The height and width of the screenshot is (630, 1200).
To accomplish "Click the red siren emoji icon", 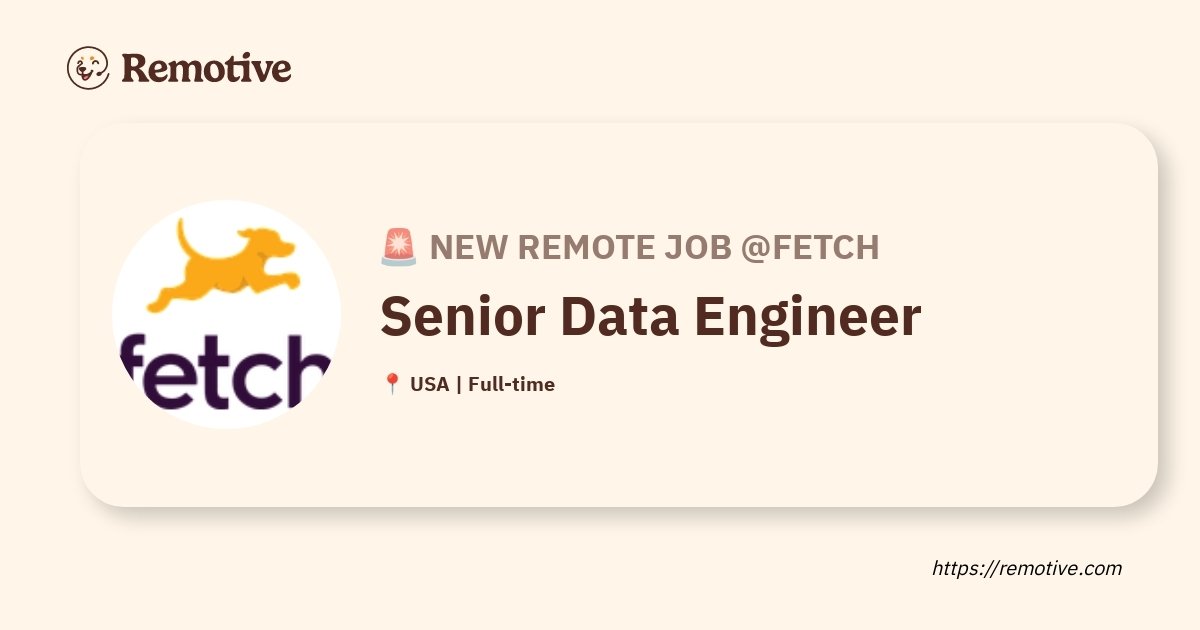I will (399, 247).
